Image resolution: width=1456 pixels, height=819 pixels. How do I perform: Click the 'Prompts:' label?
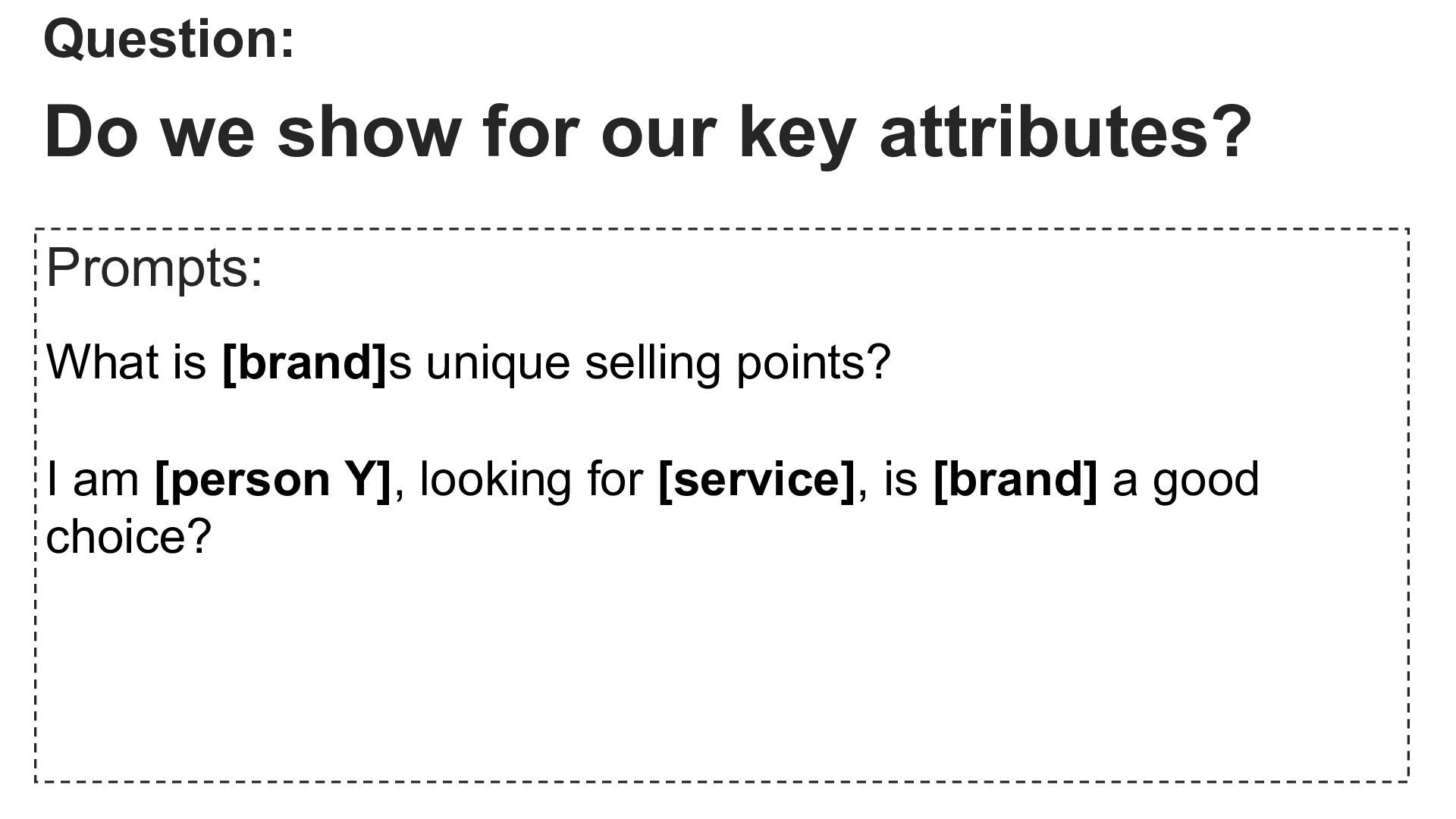click(x=155, y=268)
